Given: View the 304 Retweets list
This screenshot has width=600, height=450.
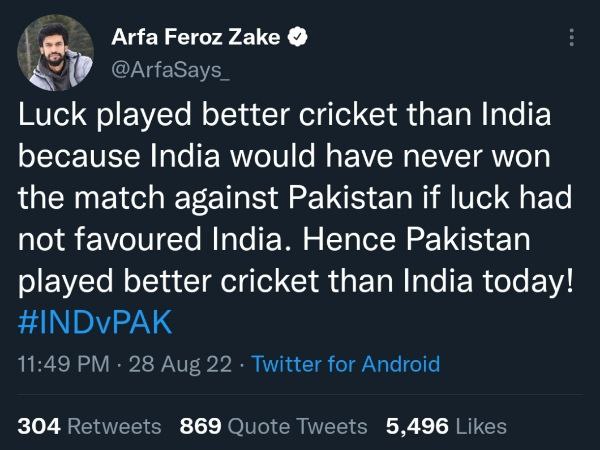Looking at the screenshot, I should 89,426.
